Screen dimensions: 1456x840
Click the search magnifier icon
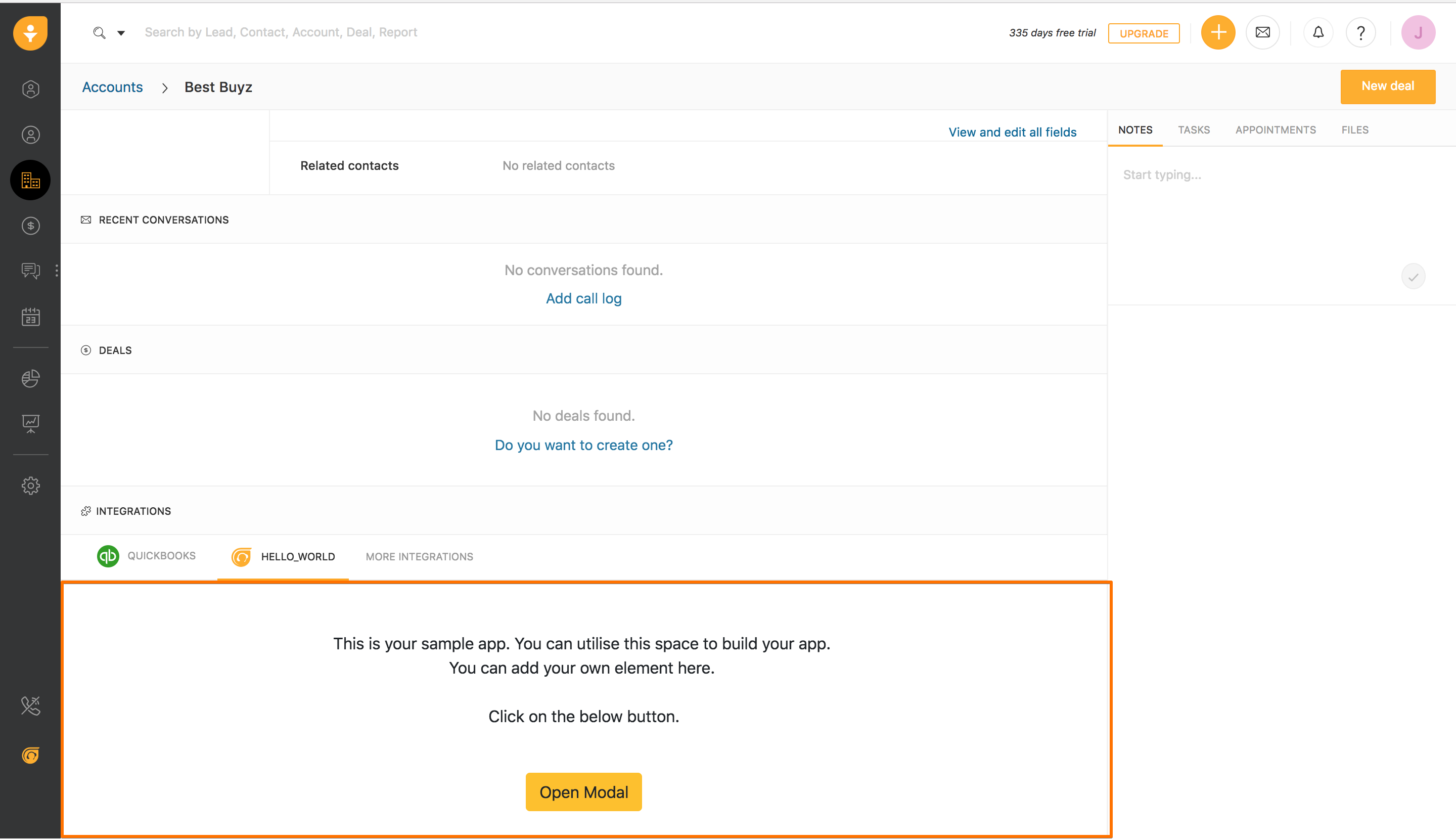tap(99, 33)
